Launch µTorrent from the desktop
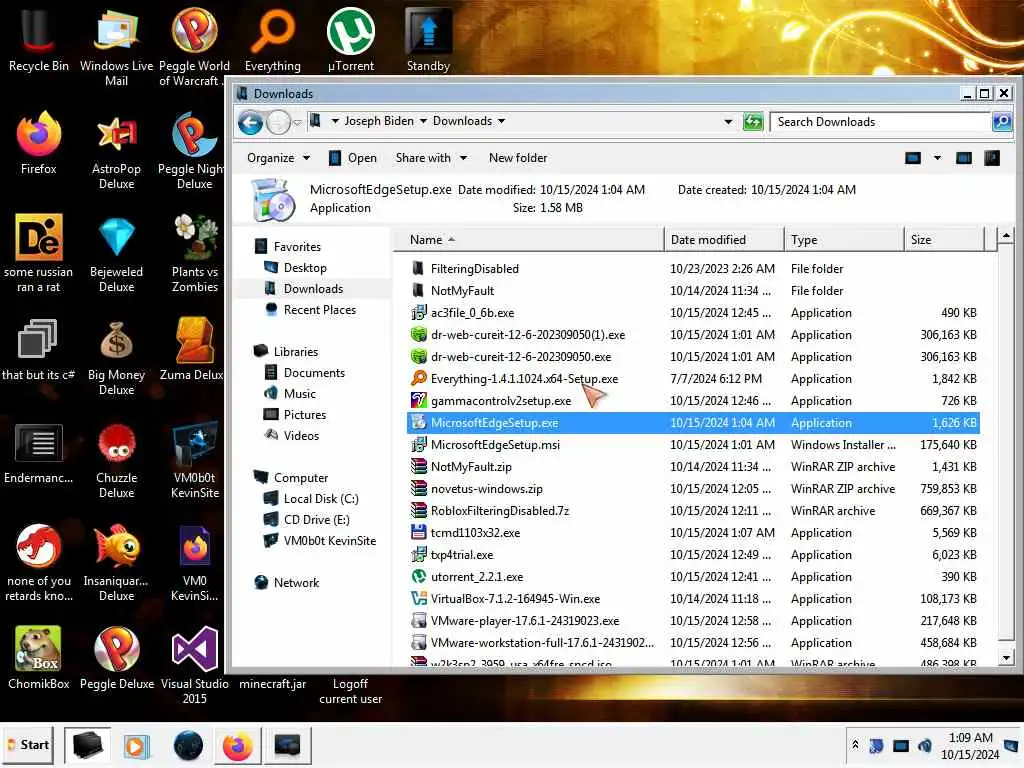The image size is (1024, 768). pyautogui.click(x=351, y=39)
